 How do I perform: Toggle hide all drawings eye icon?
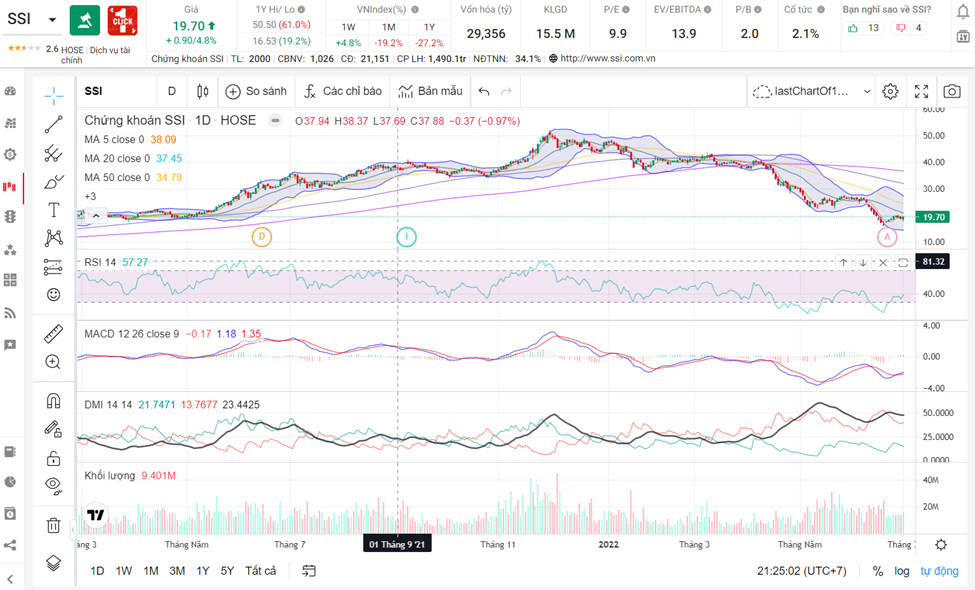(x=53, y=486)
